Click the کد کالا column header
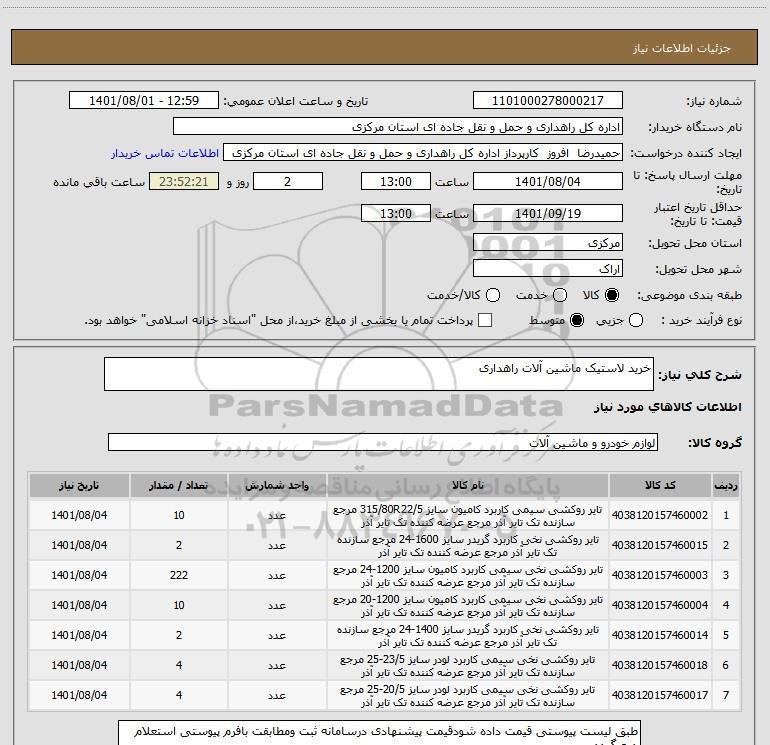The width and height of the screenshot is (770, 745). tap(660, 486)
